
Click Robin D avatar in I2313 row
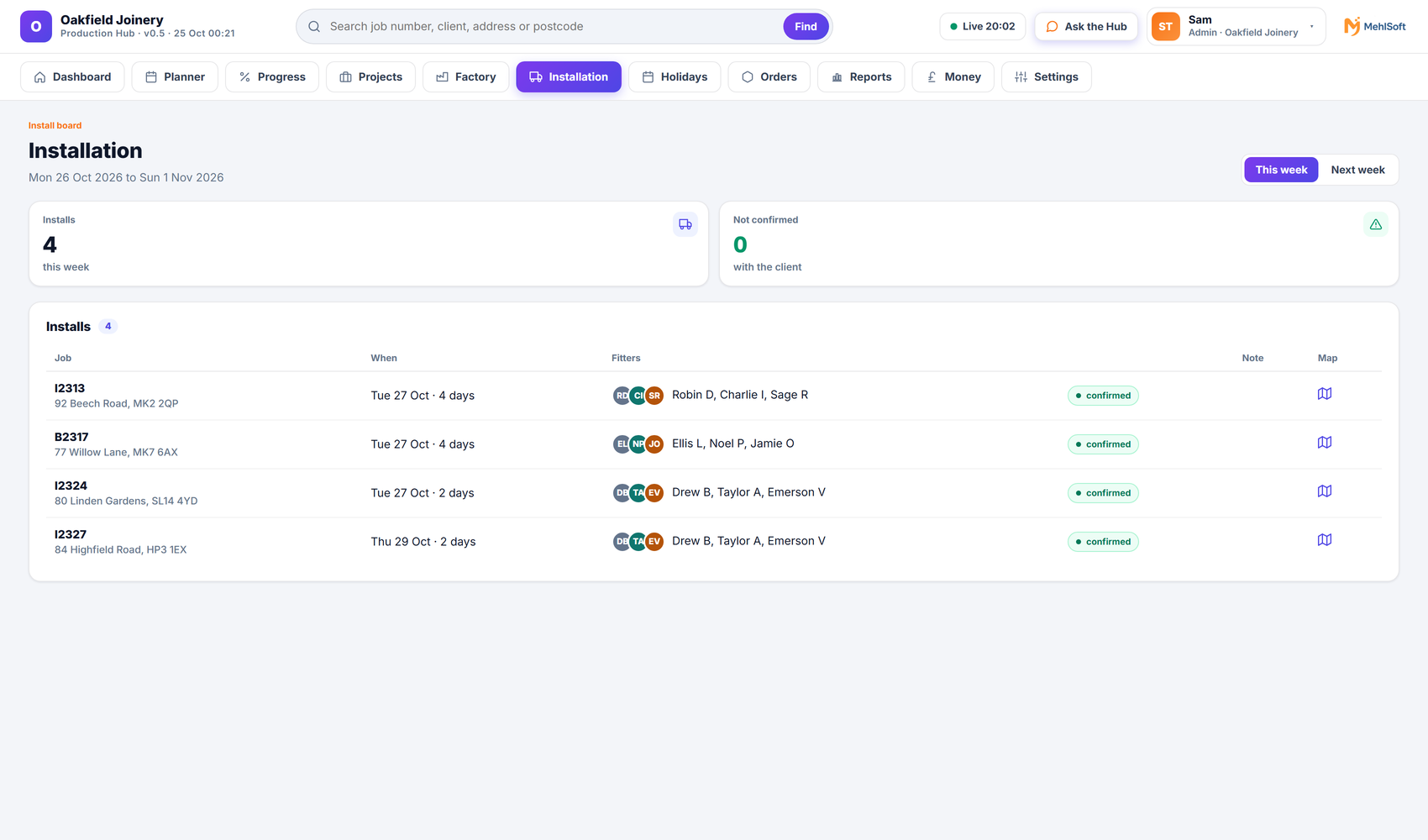622,396
